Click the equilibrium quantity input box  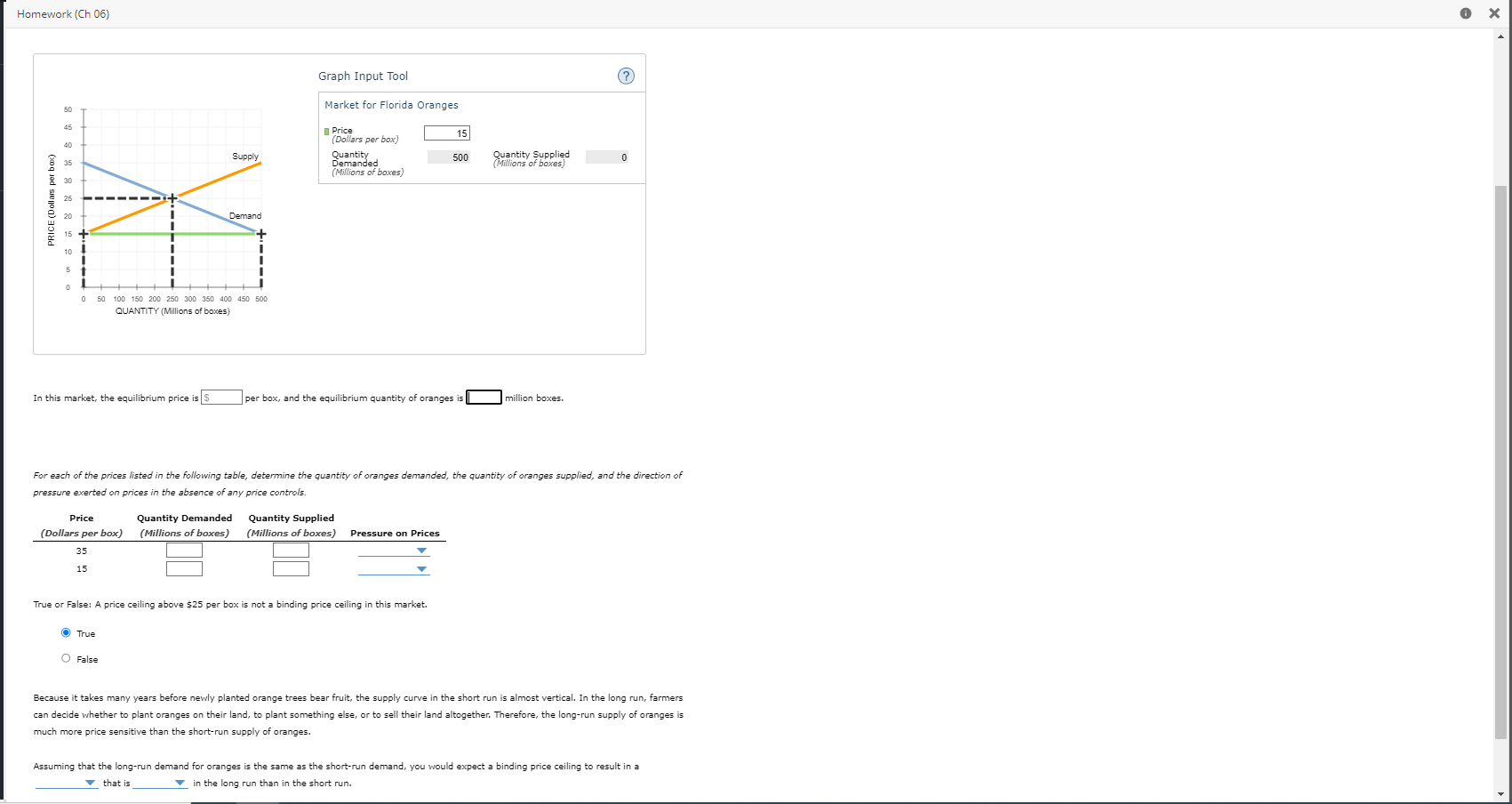point(484,398)
